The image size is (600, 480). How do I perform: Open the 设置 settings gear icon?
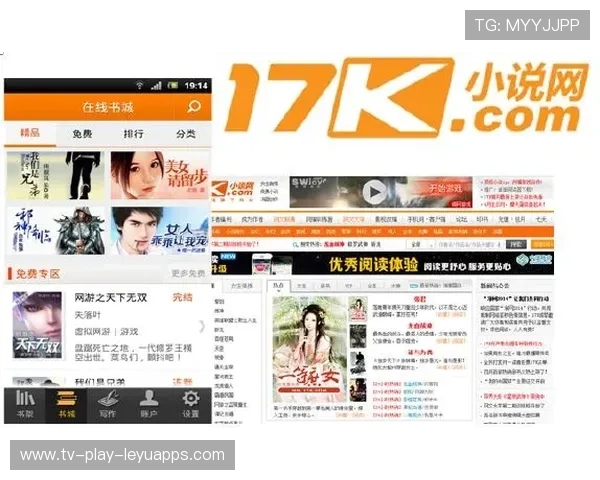[191, 398]
